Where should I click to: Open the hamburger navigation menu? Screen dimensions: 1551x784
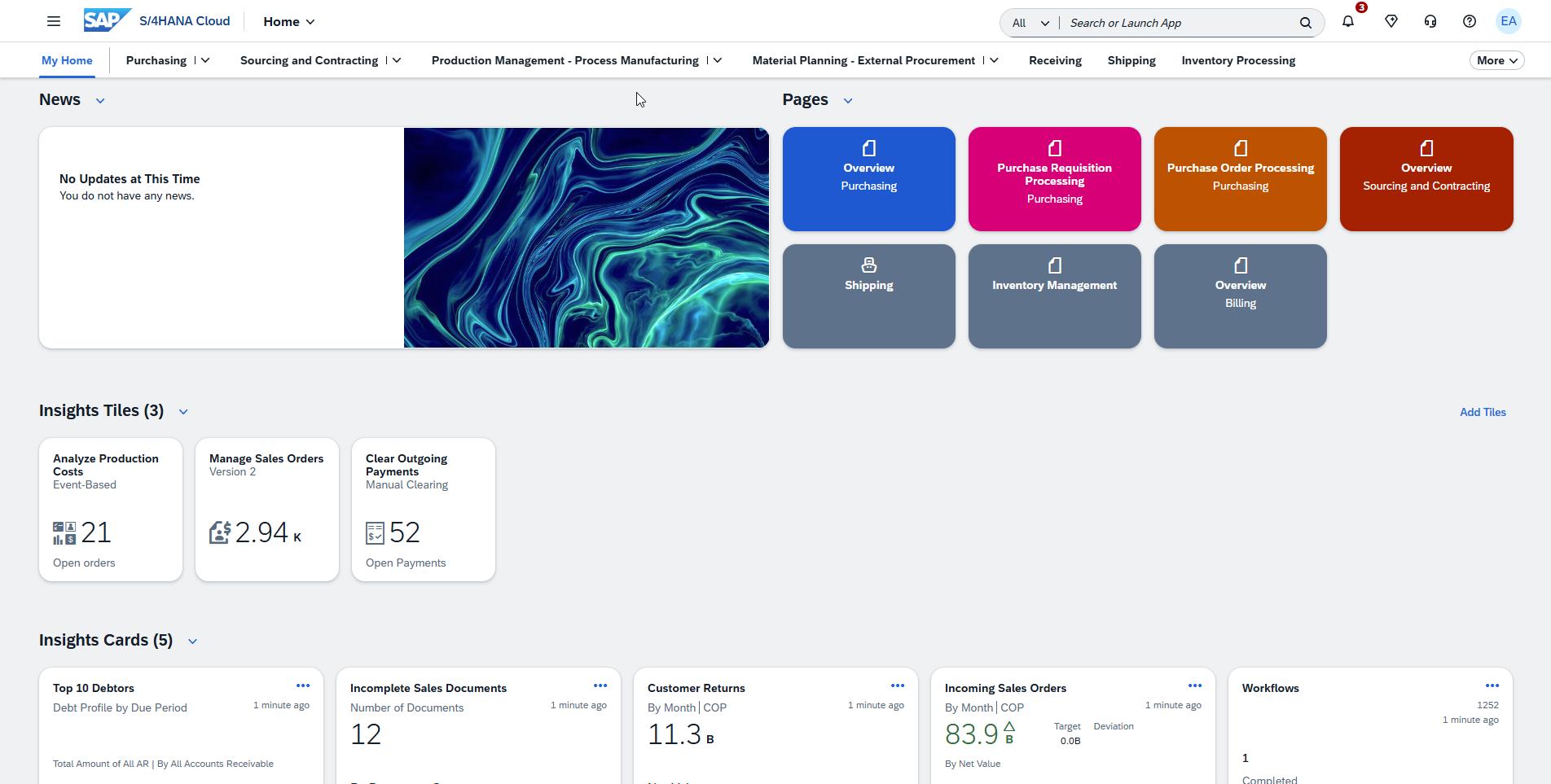(53, 20)
